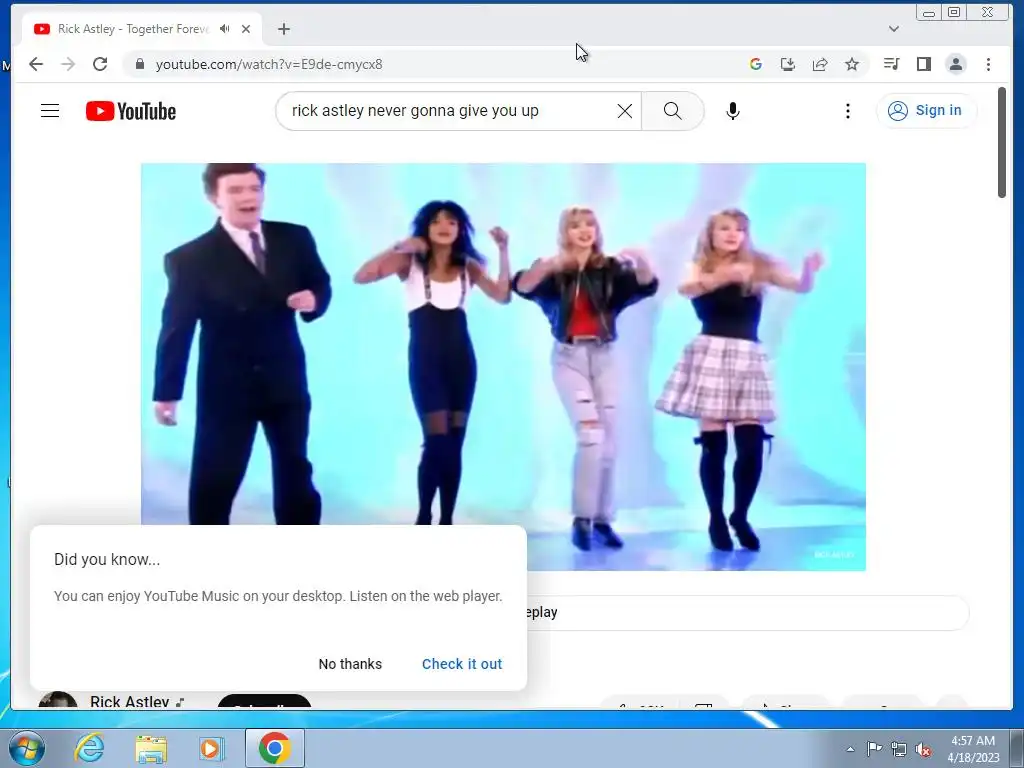
Task: Mute the tab via speaker icon
Action: click(225, 29)
